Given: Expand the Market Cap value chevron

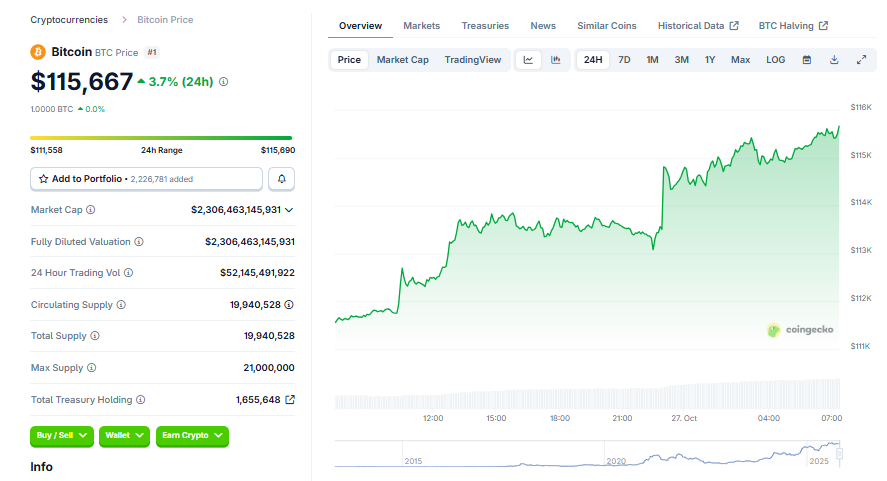Looking at the screenshot, I should 290,210.
